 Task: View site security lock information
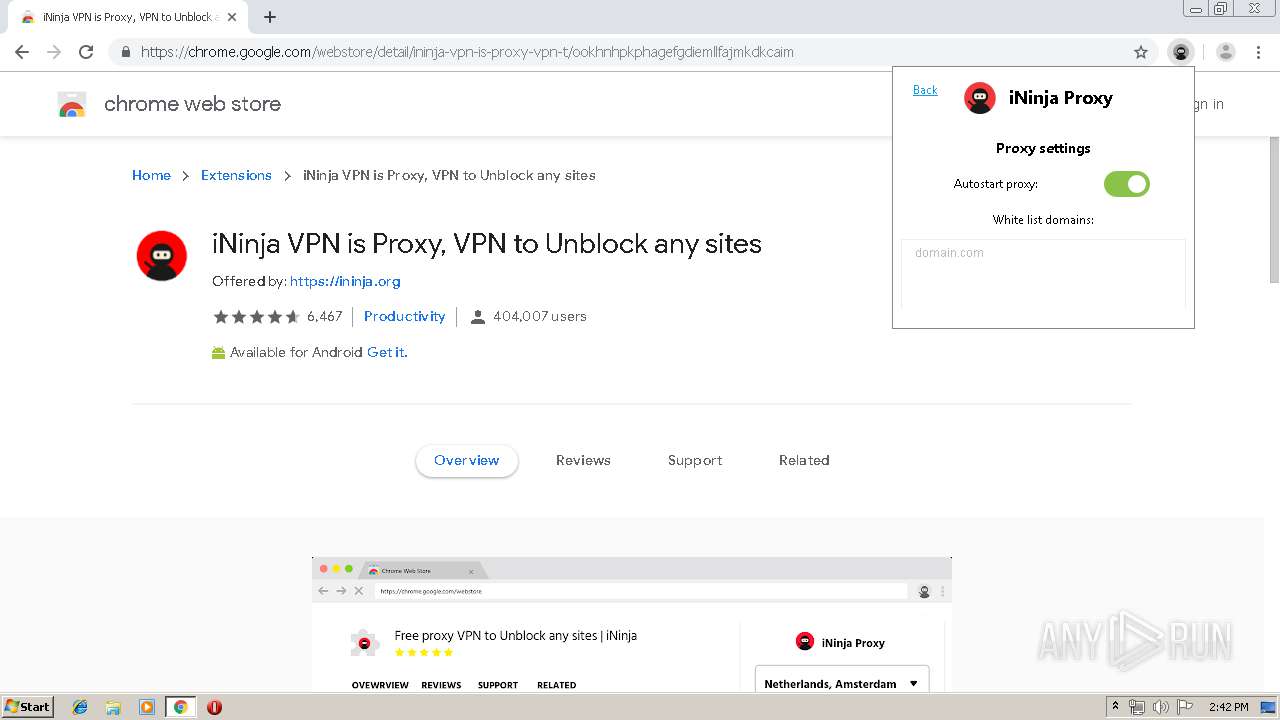pyautogui.click(x=125, y=52)
